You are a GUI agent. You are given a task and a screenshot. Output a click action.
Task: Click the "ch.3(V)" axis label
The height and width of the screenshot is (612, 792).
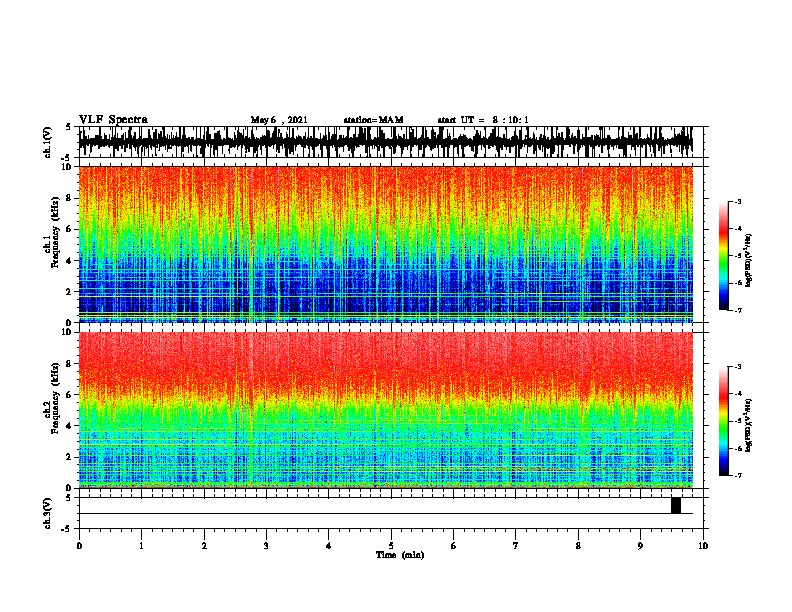click(48, 513)
